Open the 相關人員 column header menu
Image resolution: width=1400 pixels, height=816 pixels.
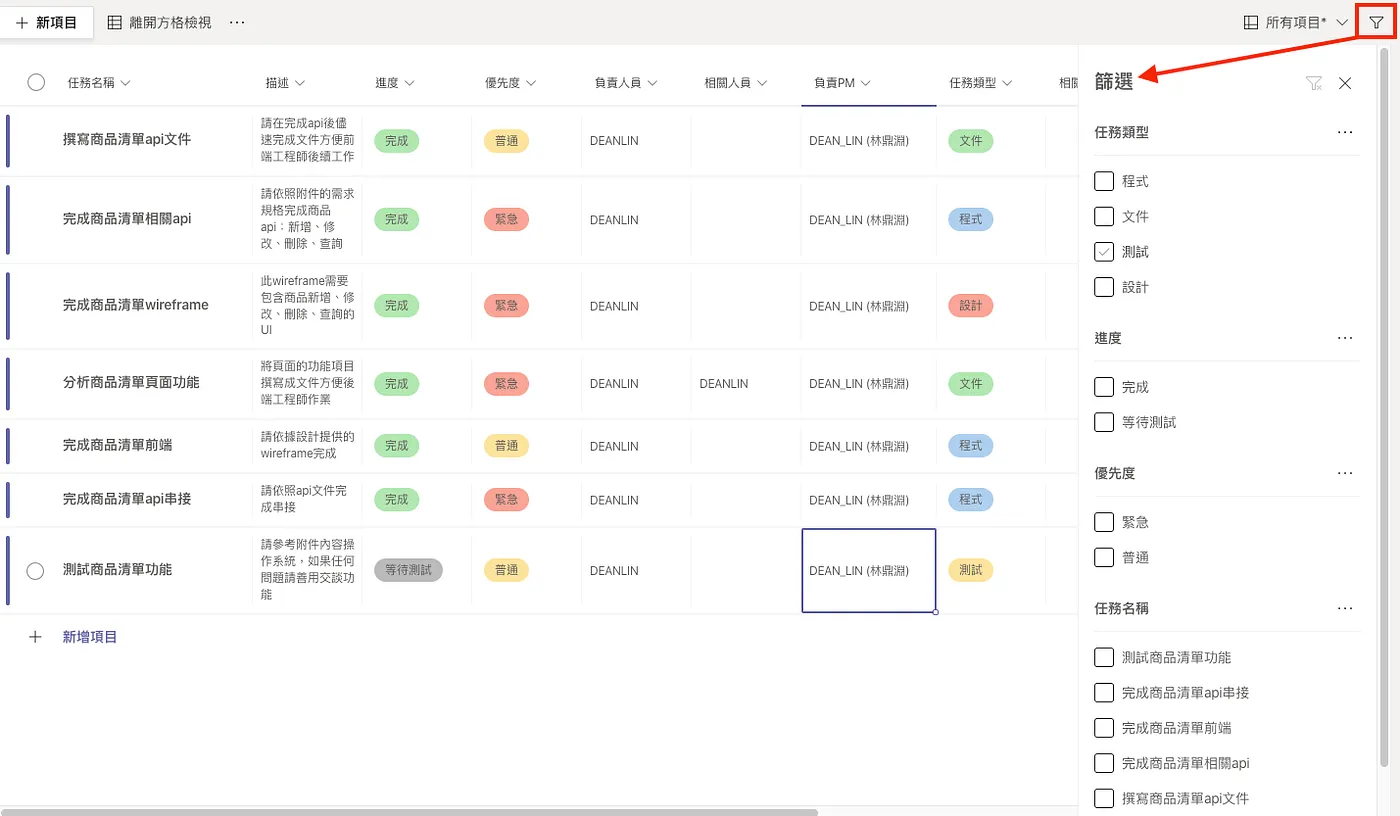pyautogui.click(x=735, y=83)
